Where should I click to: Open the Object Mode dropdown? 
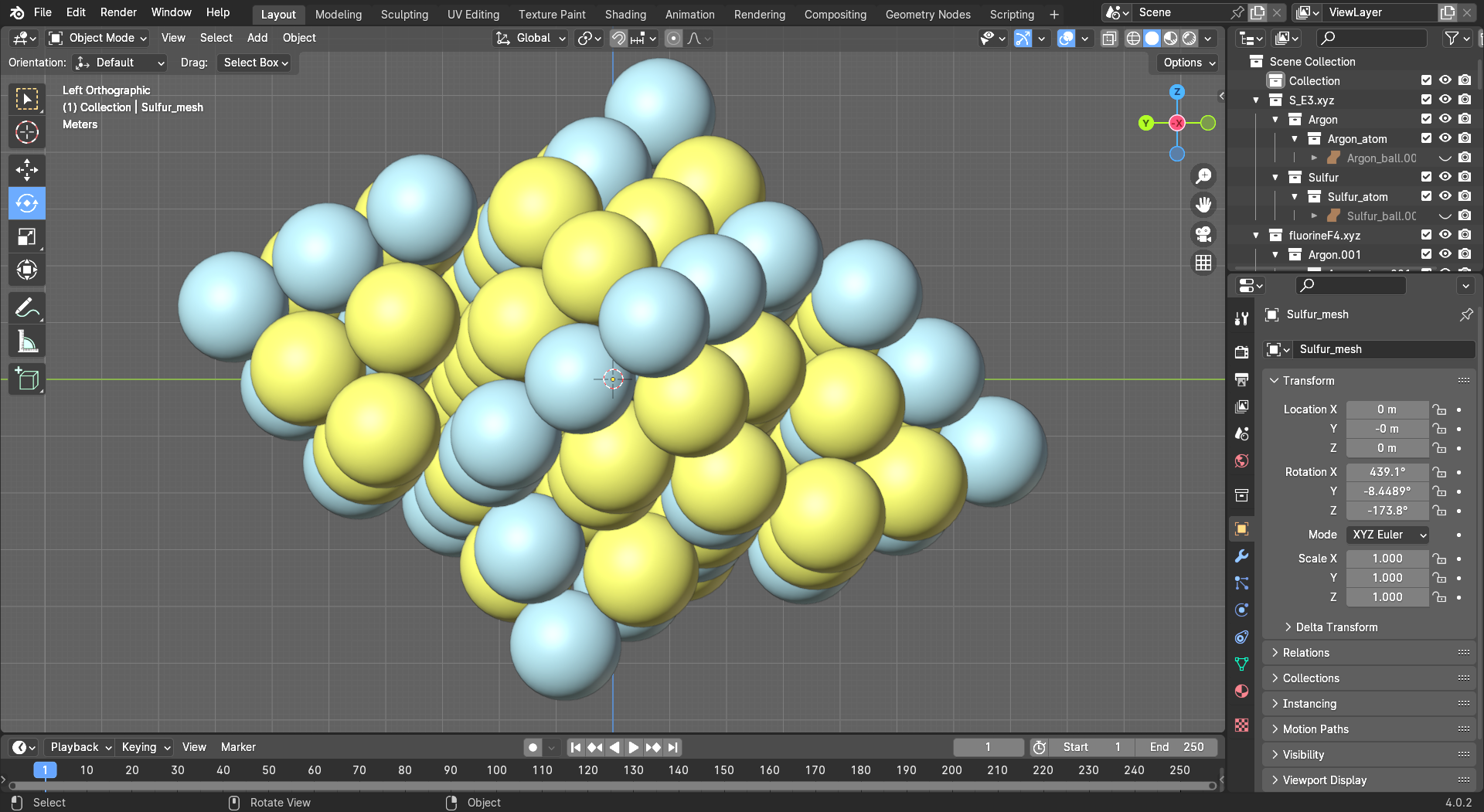coord(97,38)
